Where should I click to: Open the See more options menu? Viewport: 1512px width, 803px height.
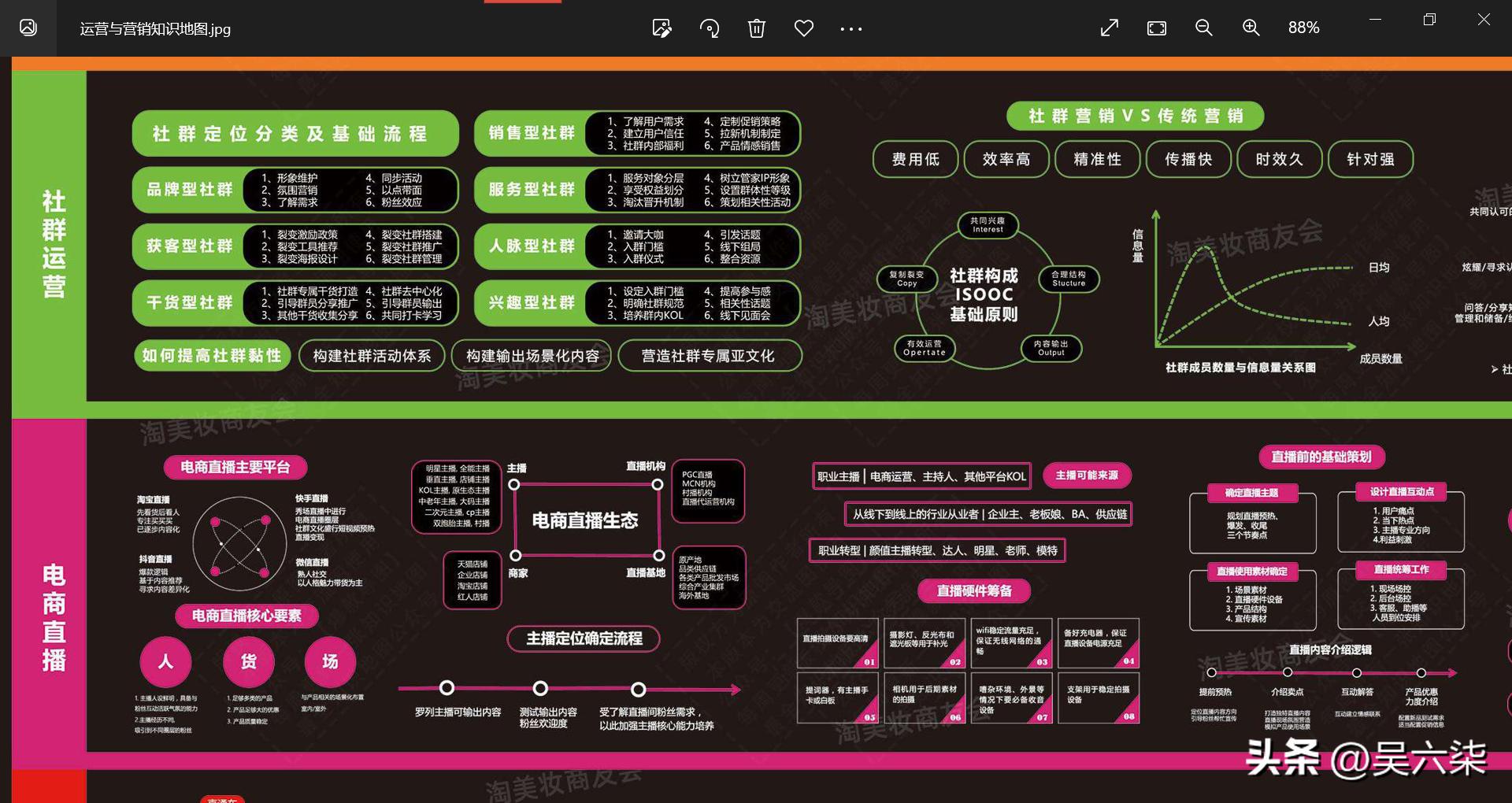851,28
